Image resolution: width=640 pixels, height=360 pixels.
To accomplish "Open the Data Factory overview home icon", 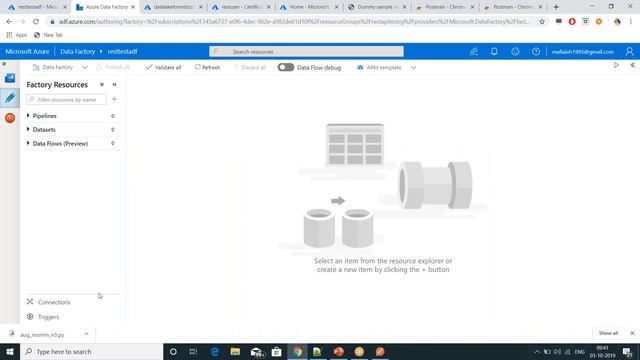I will tap(10, 78).
